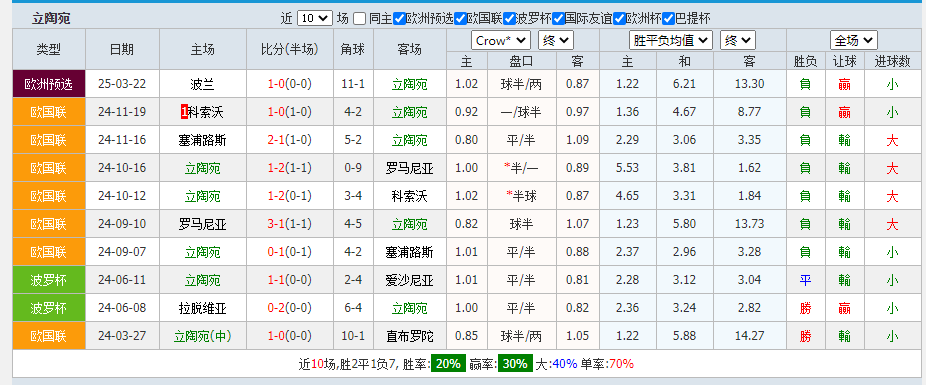Viewport: 926px width, 385px height.
Task: Click the 0-2(0-0) score
Action: tap(289, 308)
